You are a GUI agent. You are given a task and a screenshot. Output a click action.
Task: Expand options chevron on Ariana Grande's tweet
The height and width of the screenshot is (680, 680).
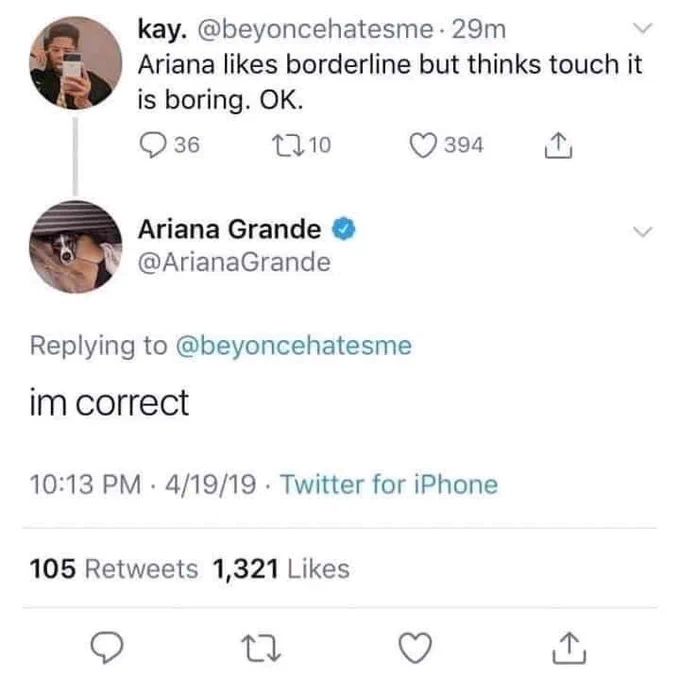coord(642,232)
